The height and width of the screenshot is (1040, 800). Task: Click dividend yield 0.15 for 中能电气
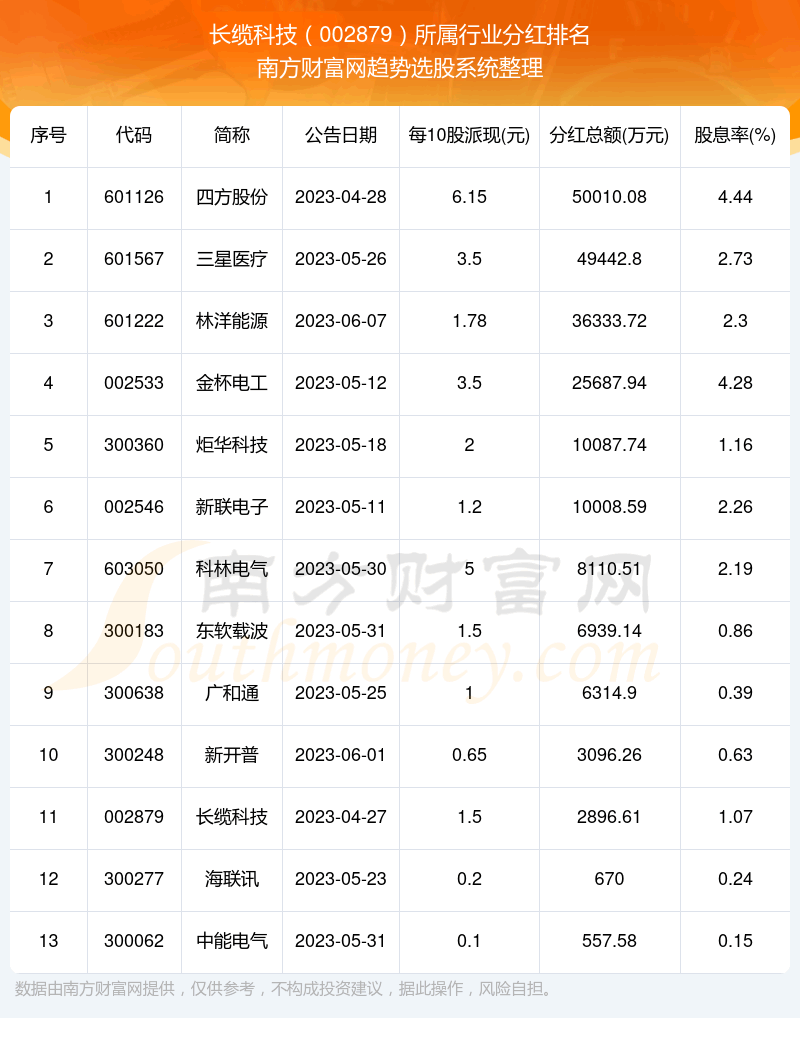735,941
